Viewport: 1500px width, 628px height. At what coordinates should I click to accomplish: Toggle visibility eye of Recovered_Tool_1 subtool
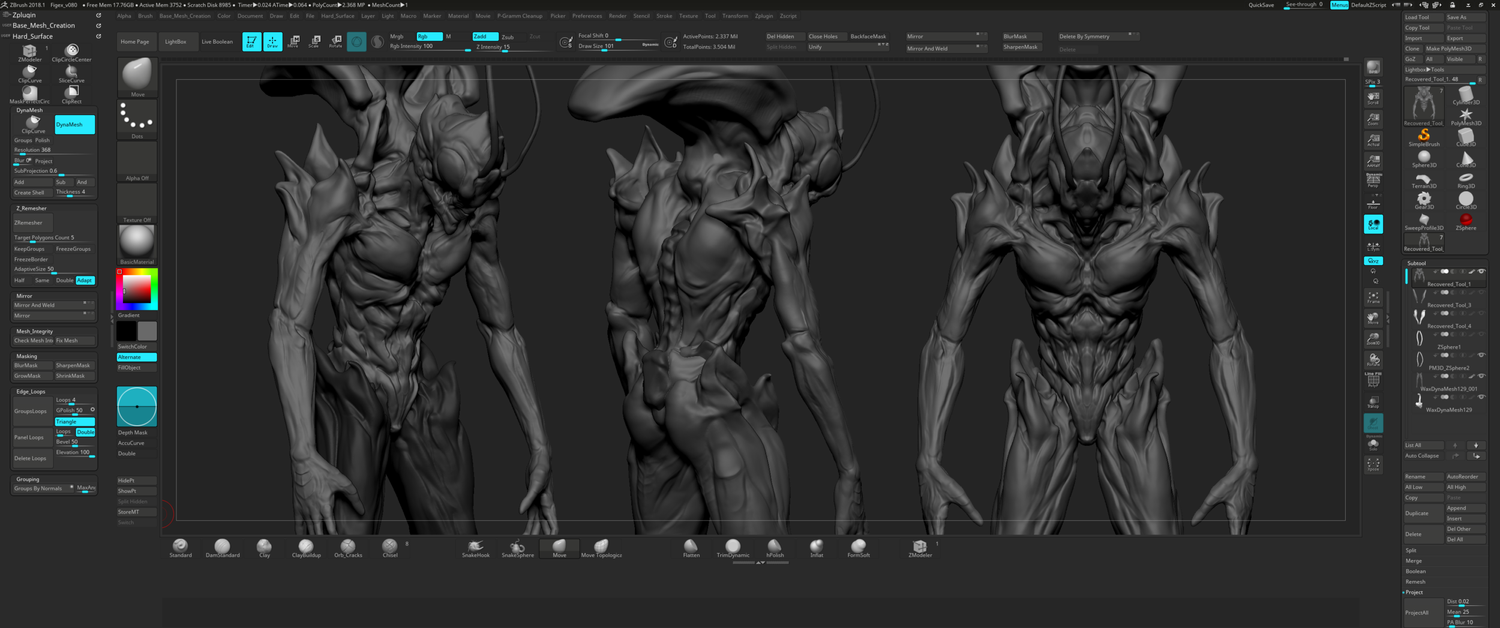[1483, 271]
